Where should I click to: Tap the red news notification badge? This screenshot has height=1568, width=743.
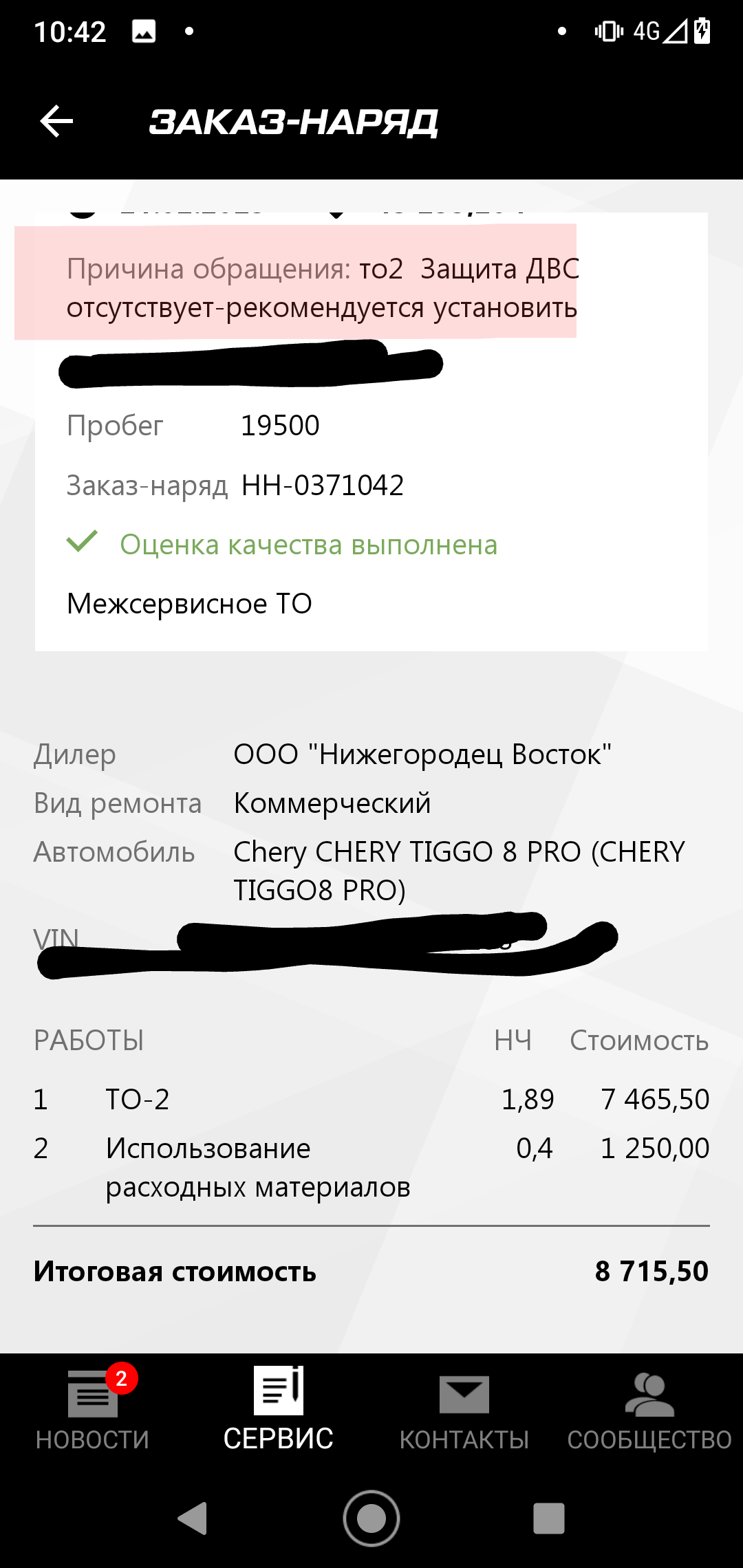pyautogui.click(x=122, y=1378)
